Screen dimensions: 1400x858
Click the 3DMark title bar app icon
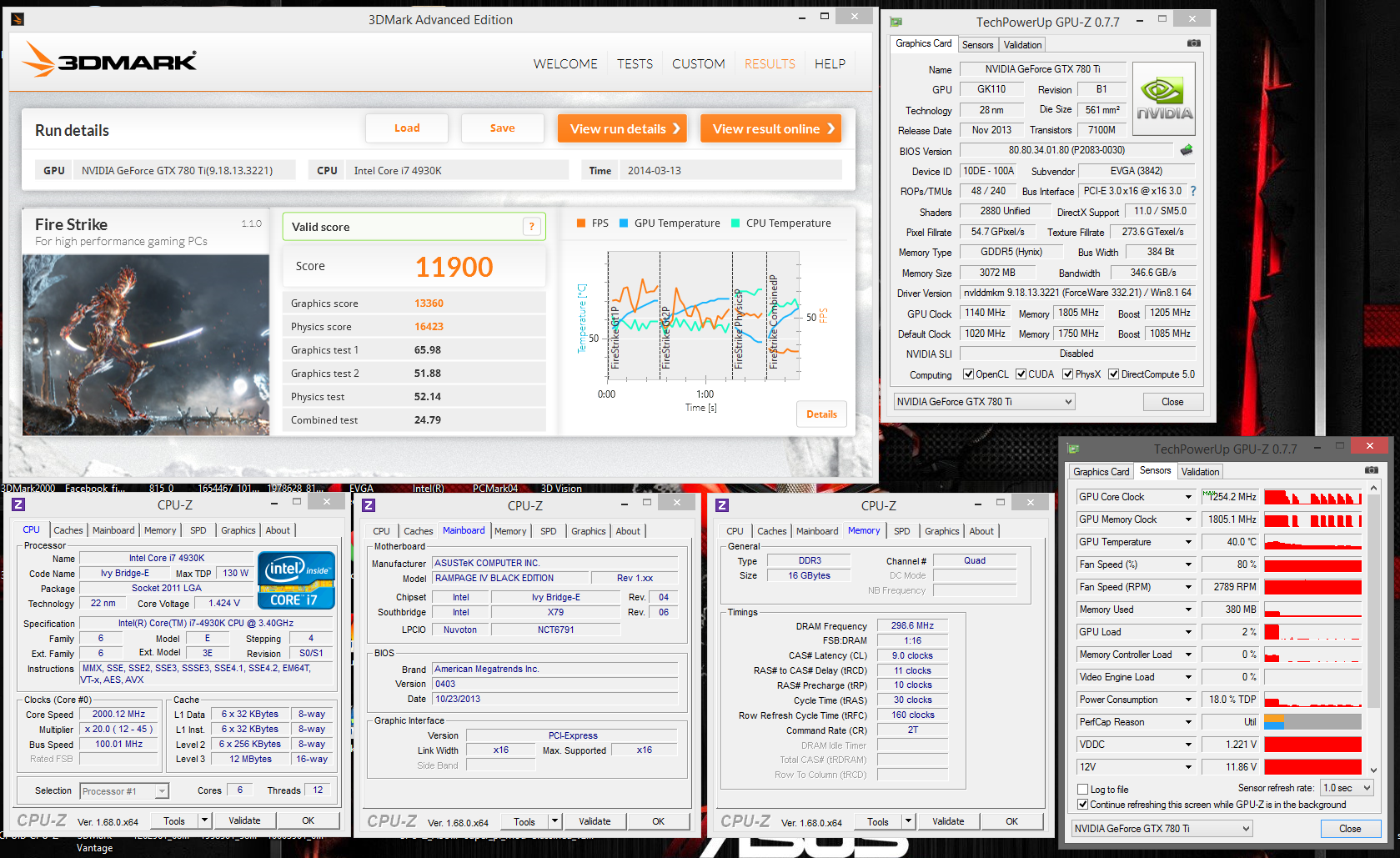pyautogui.click(x=18, y=19)
